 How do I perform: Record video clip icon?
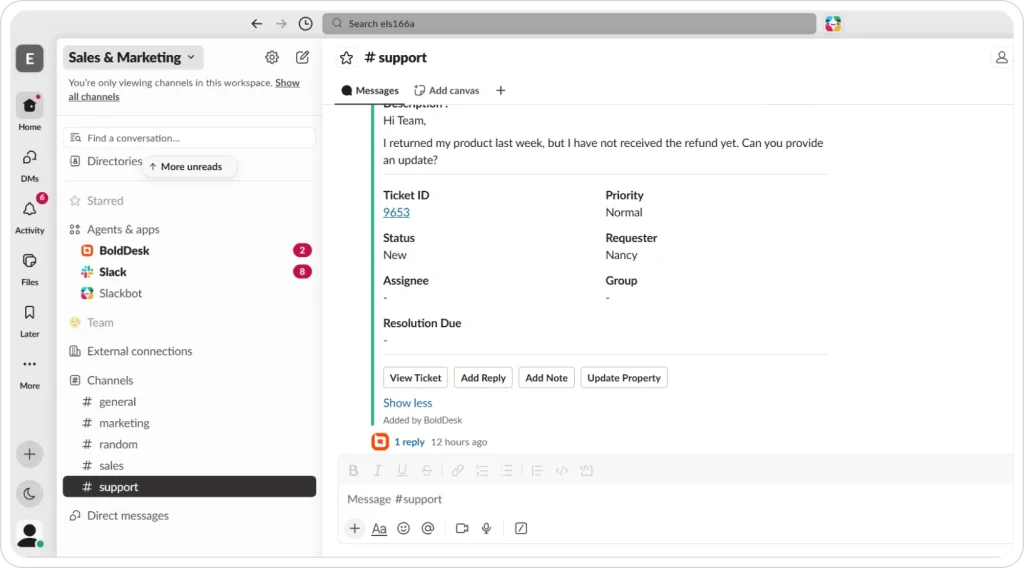point(462,528)
